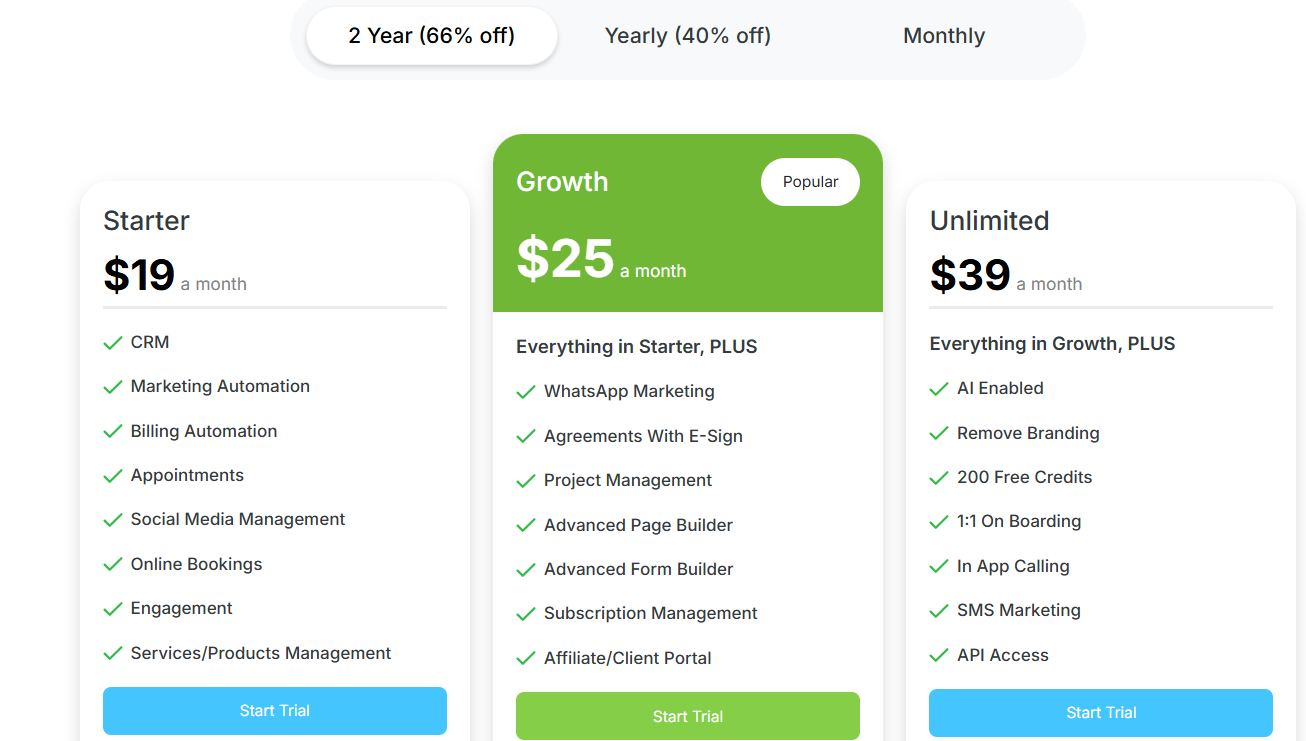1306x741 pixels.
Task: Click the checkmark beside Subscription Management
Action: click(526, 614)
